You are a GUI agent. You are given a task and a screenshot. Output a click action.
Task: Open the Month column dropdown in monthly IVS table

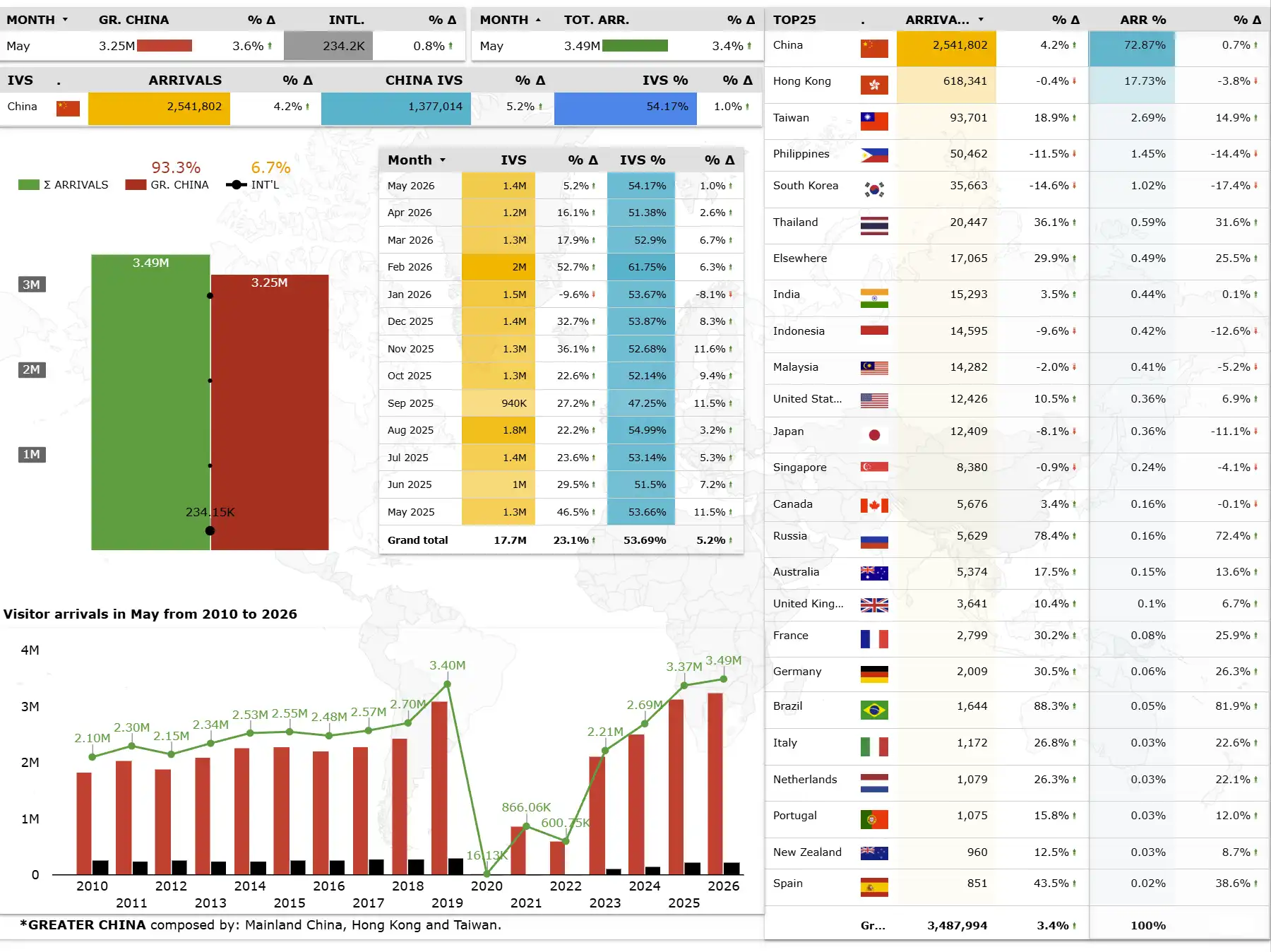tap(443, 160)
